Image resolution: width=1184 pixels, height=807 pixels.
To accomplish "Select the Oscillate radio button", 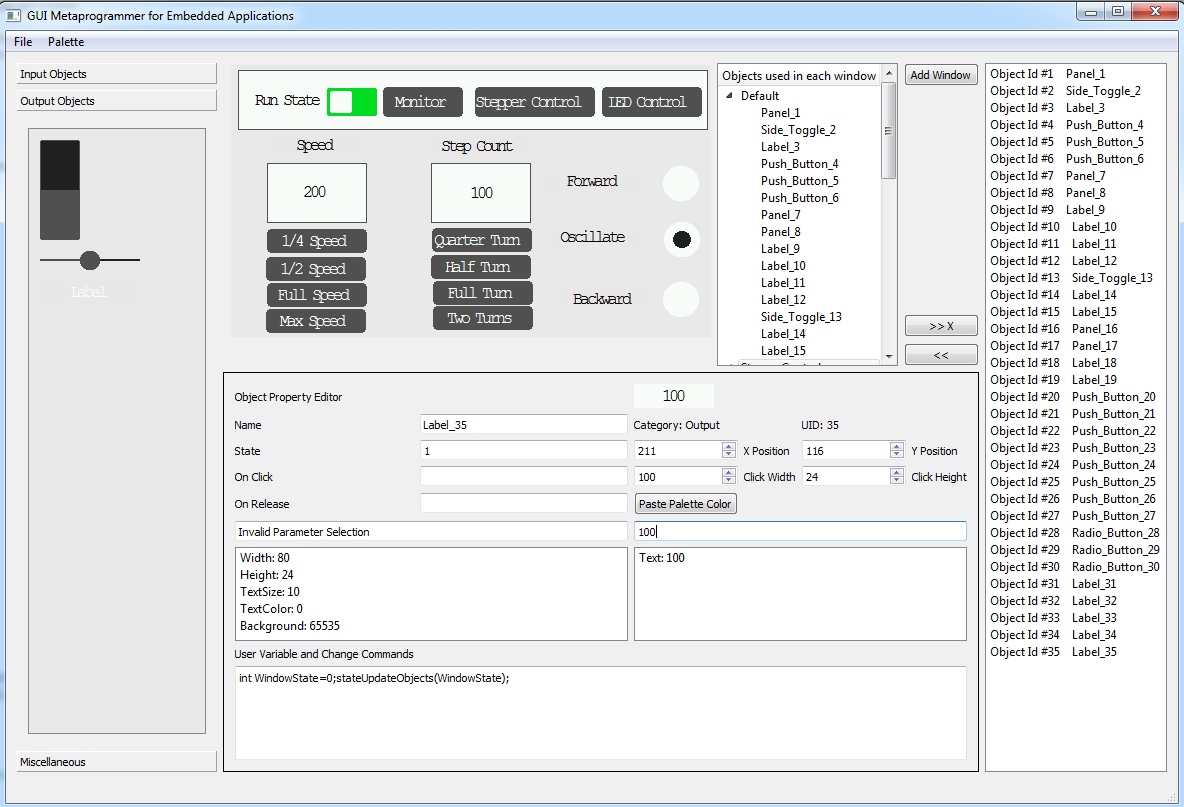I will [x=682, y=240].
